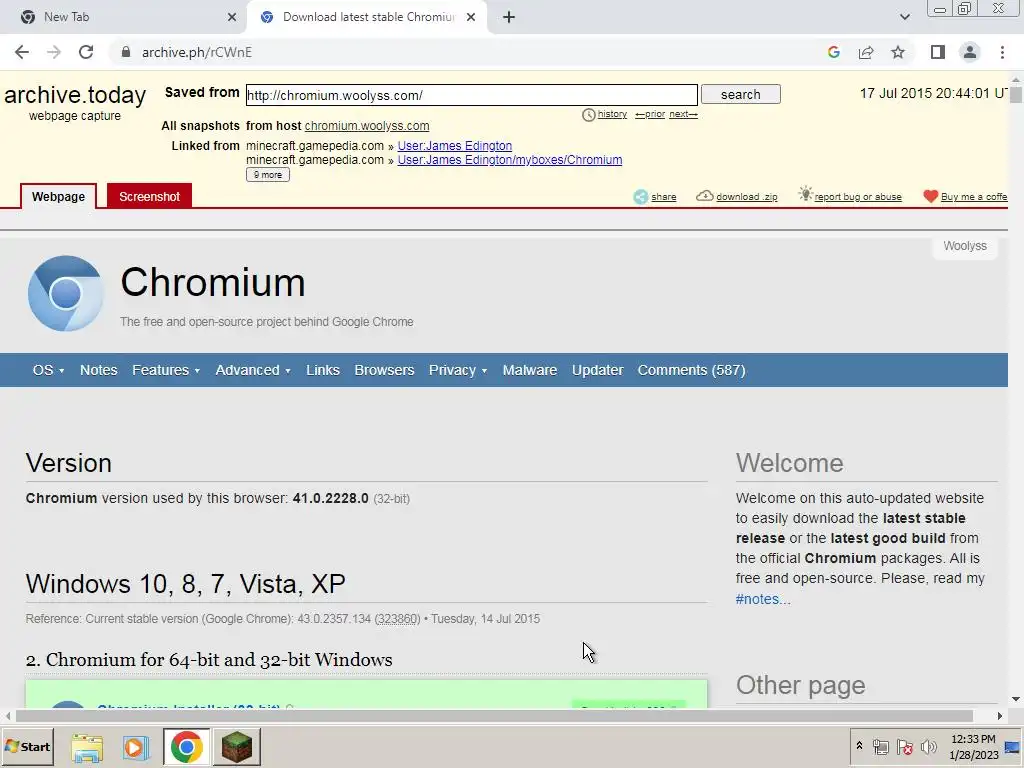1024x768 pixels.
Task: Open Comments (587) menu item
Action: coord(692,370)
